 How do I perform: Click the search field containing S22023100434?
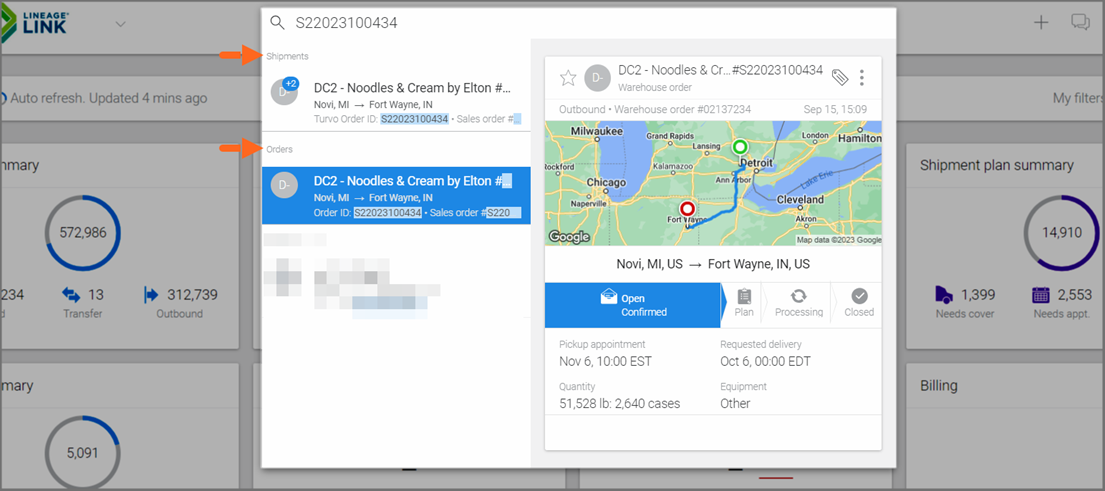(x=578, y=23)
